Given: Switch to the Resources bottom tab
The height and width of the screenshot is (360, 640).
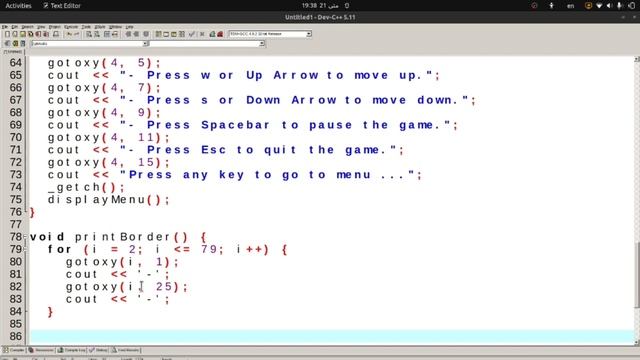Looking at the screenshot, I should pos(41,350).
